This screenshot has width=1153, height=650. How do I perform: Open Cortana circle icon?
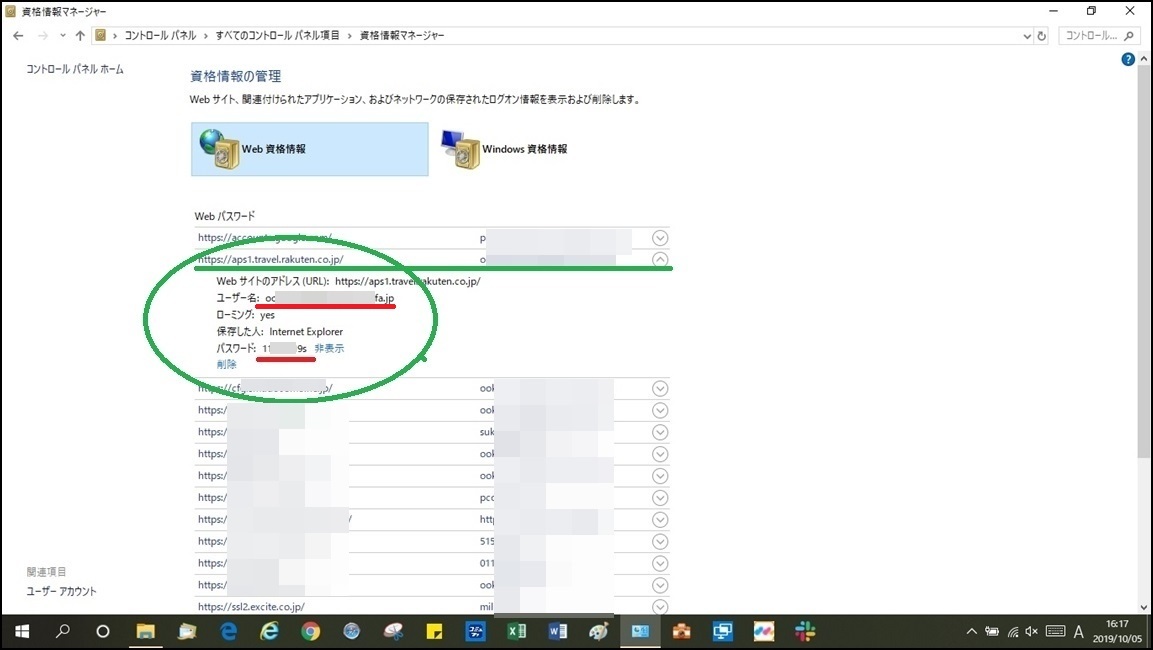tap(103, 632)
